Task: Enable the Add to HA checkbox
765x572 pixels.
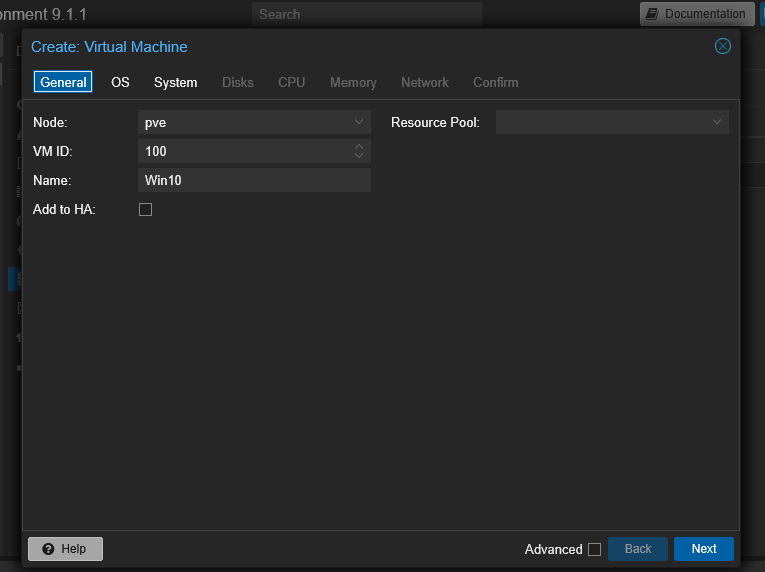Action: (x=145, y=209)
